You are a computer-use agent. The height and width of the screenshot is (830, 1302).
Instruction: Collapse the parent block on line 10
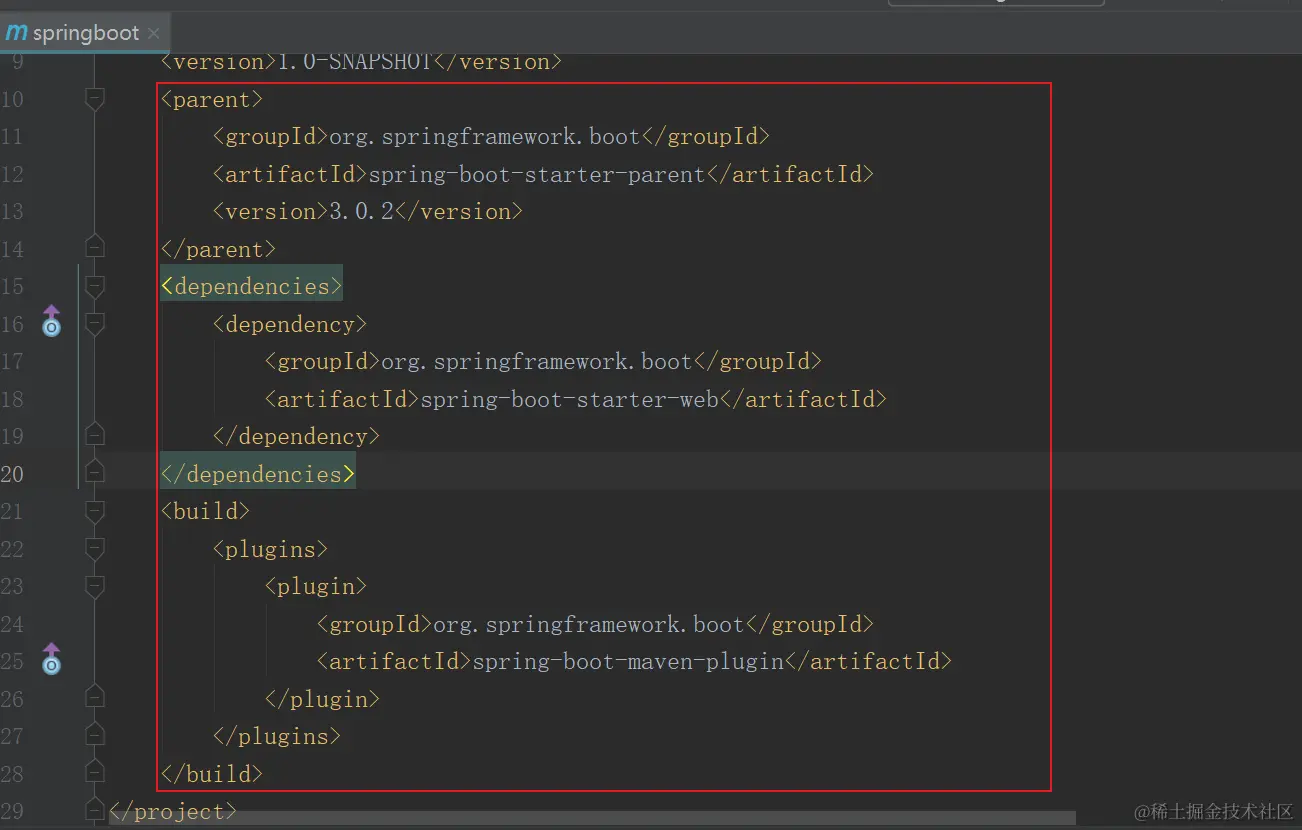tap(95, 99)
